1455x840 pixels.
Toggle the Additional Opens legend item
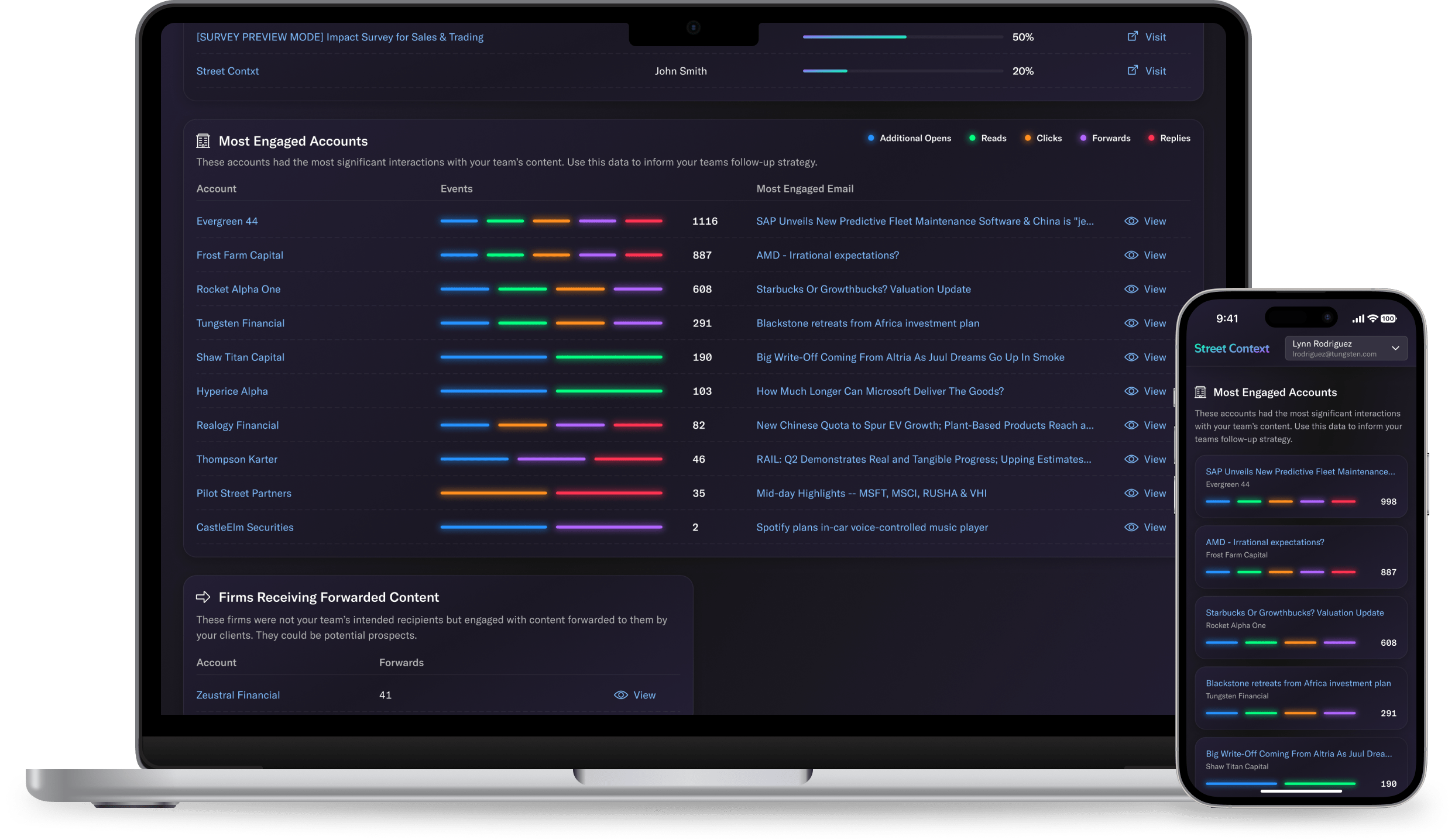(909, 138)
